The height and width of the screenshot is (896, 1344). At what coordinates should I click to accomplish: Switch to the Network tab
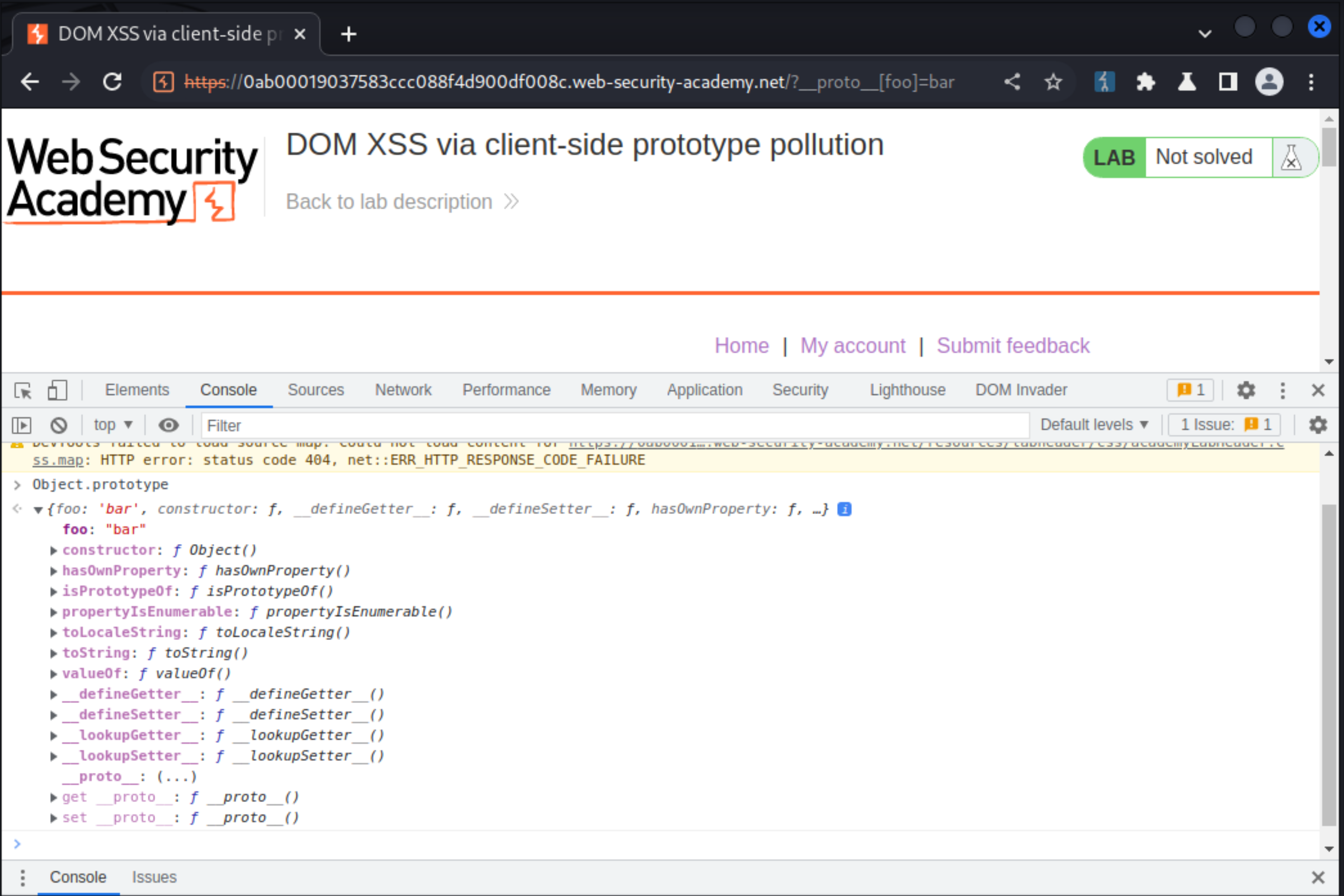coord(403,390)
